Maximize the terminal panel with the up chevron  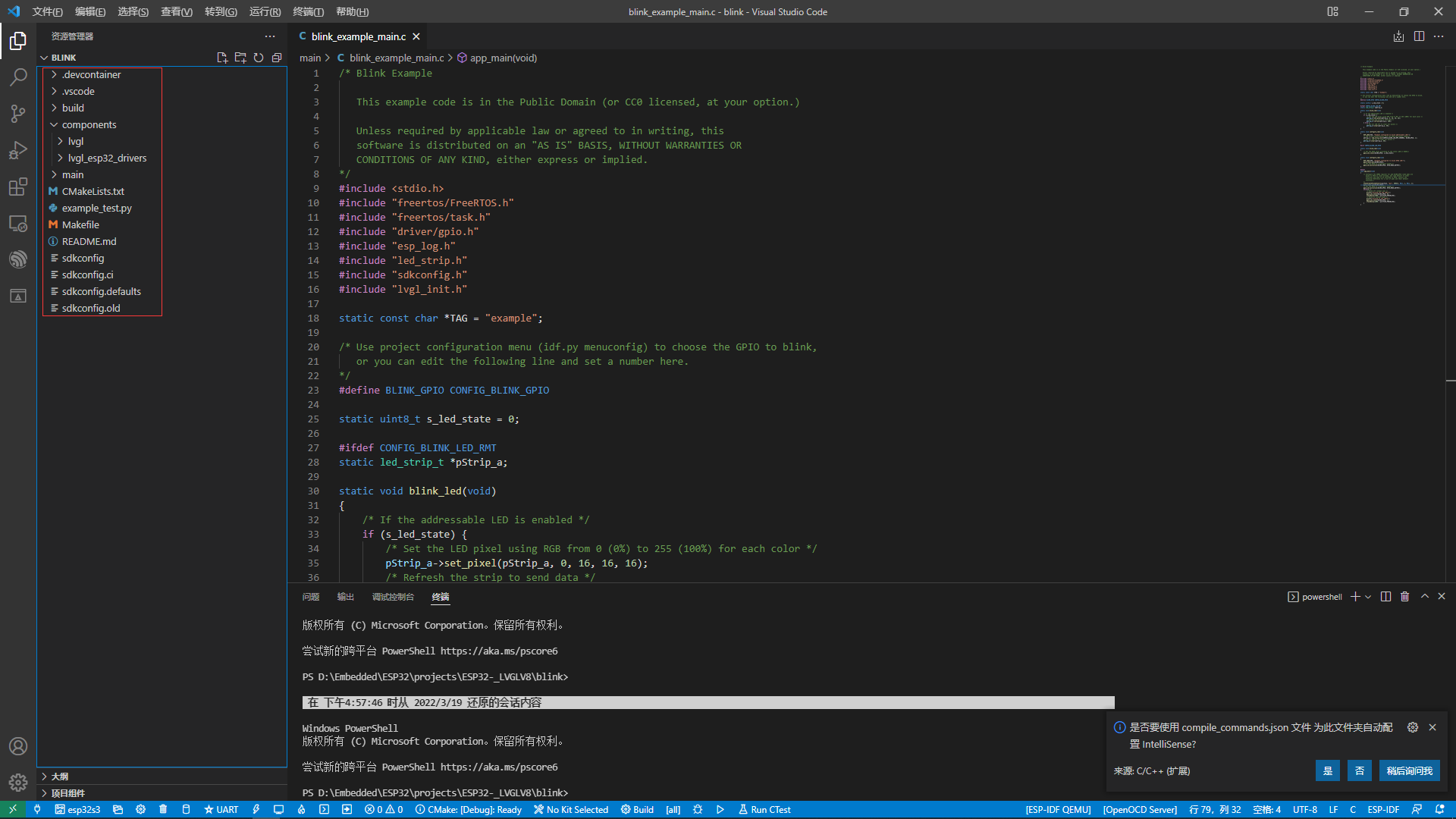click(x=1425, y=597)
